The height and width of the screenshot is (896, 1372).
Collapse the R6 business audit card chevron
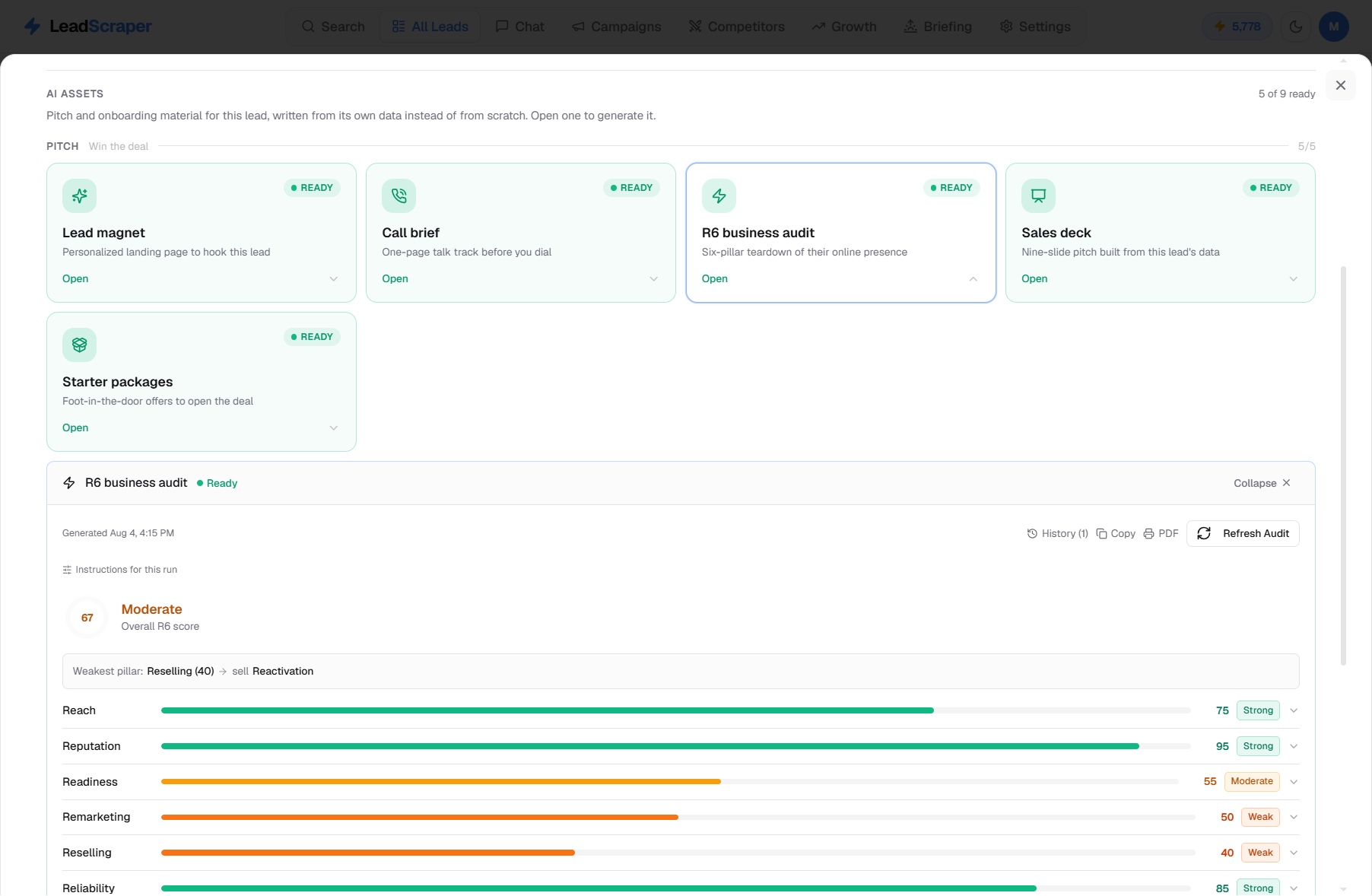(973, 279)
